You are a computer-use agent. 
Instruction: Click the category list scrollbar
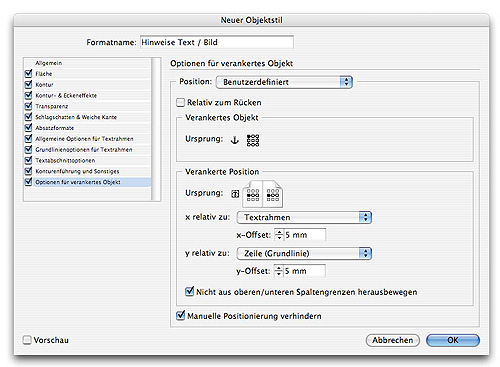coord(156,129)
